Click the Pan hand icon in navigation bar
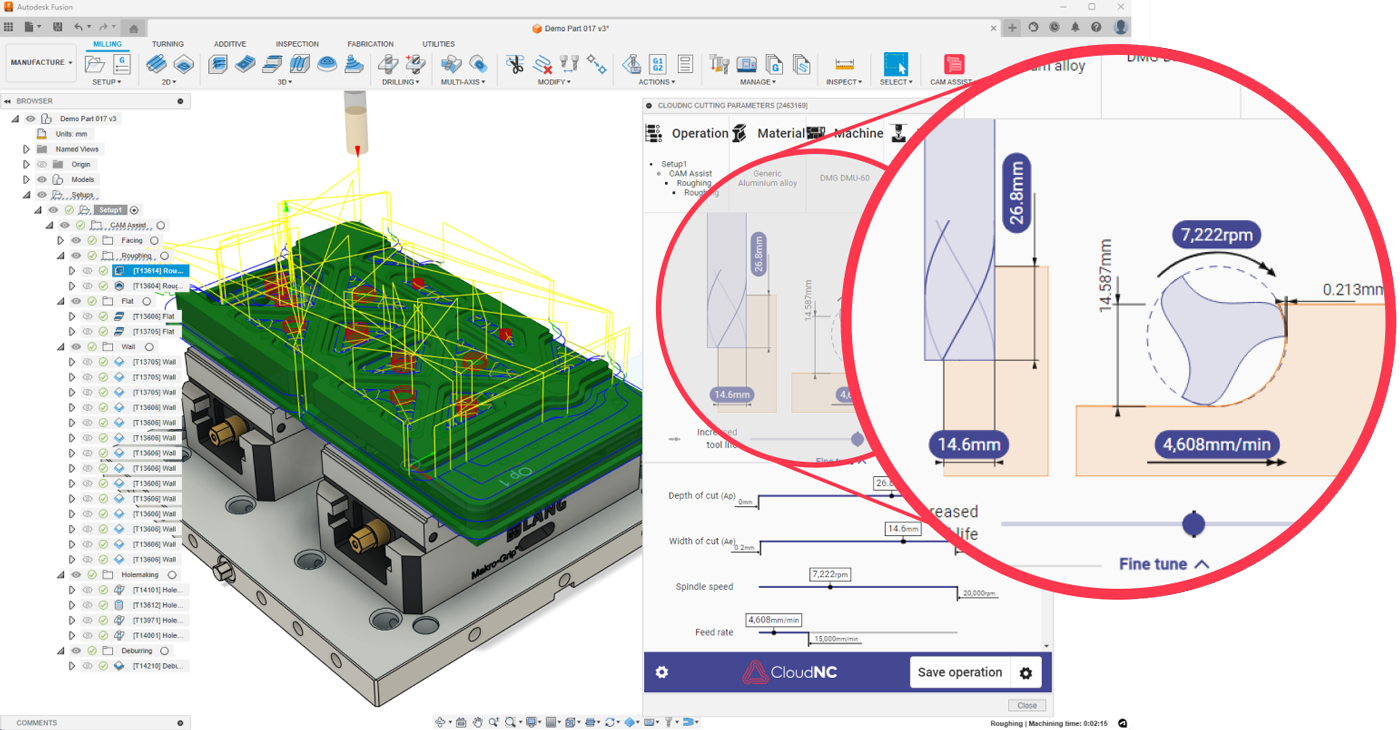Screen dimensions: 1400x730 tap(478, 722)
